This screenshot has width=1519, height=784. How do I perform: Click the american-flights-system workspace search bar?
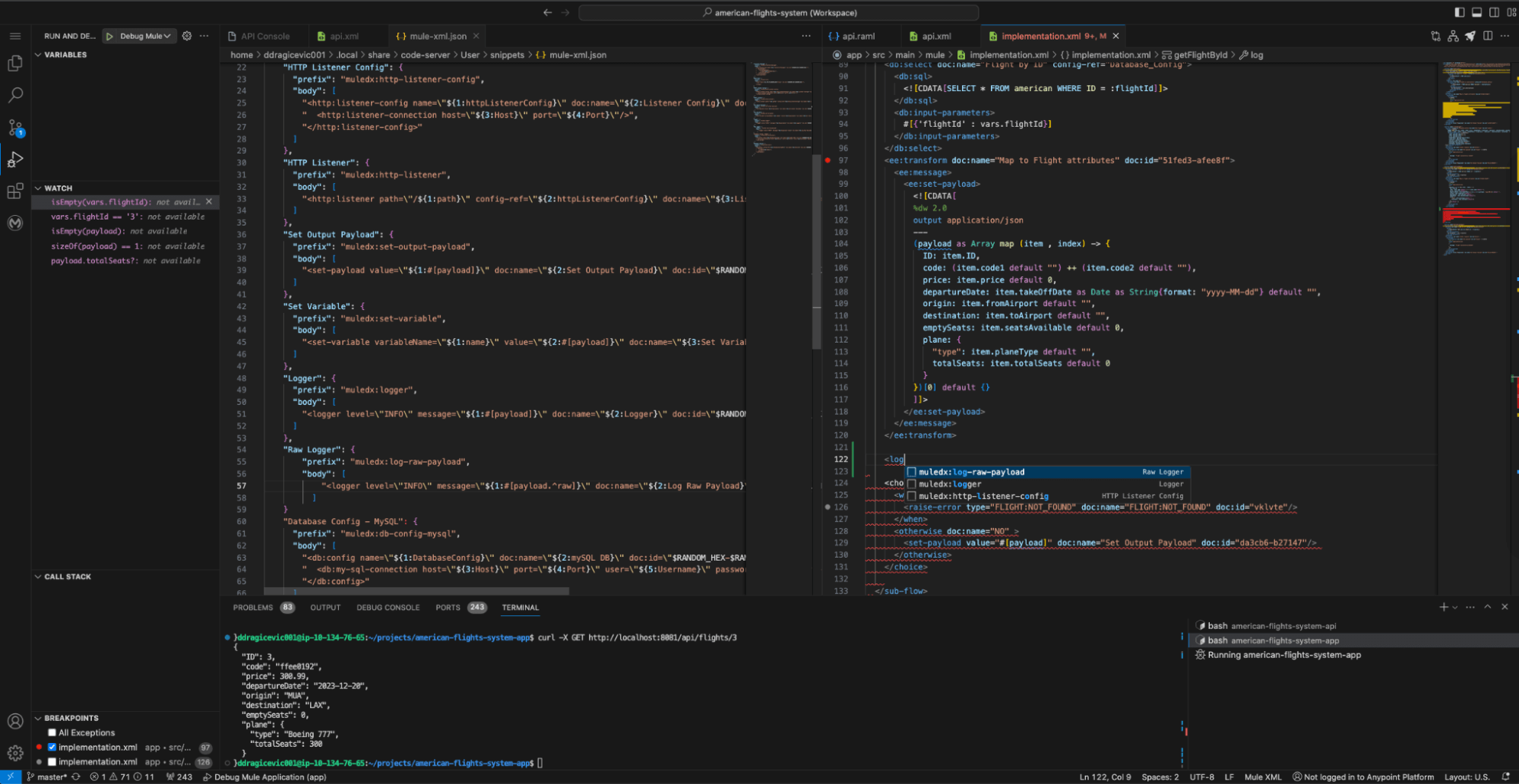(x=778, y=12)
